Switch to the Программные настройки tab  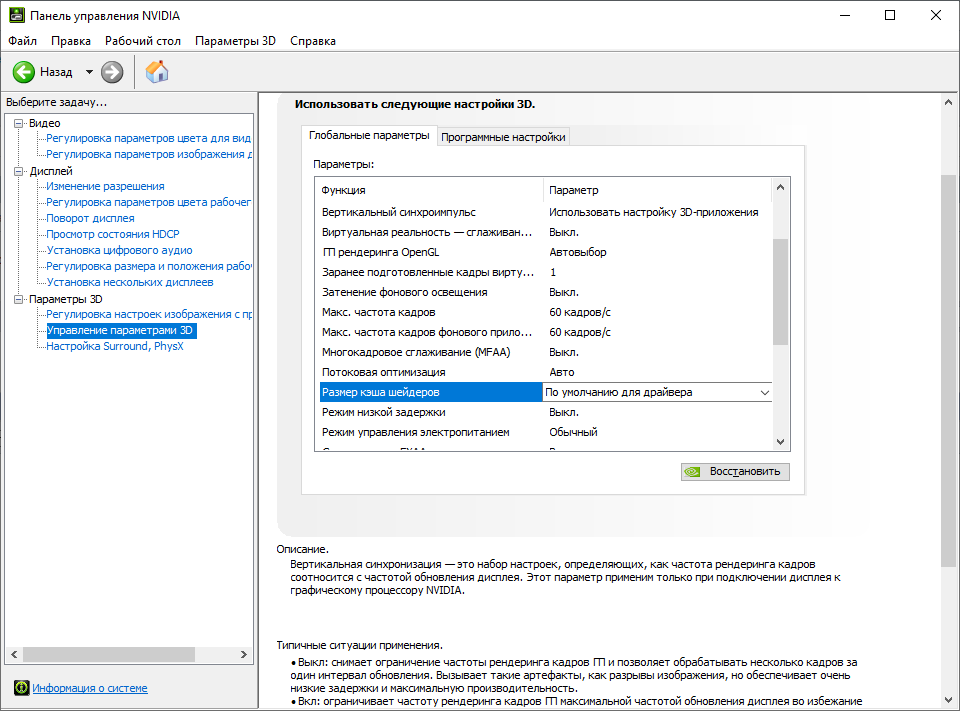point(503,137)
